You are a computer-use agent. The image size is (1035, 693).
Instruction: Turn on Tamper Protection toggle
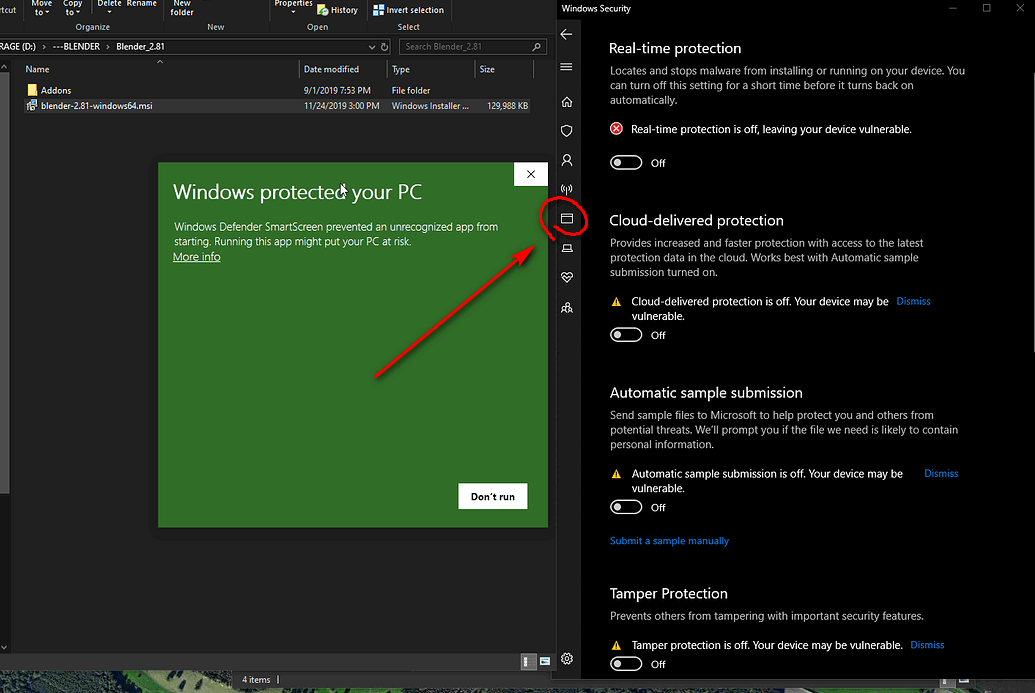coord(626,663)
